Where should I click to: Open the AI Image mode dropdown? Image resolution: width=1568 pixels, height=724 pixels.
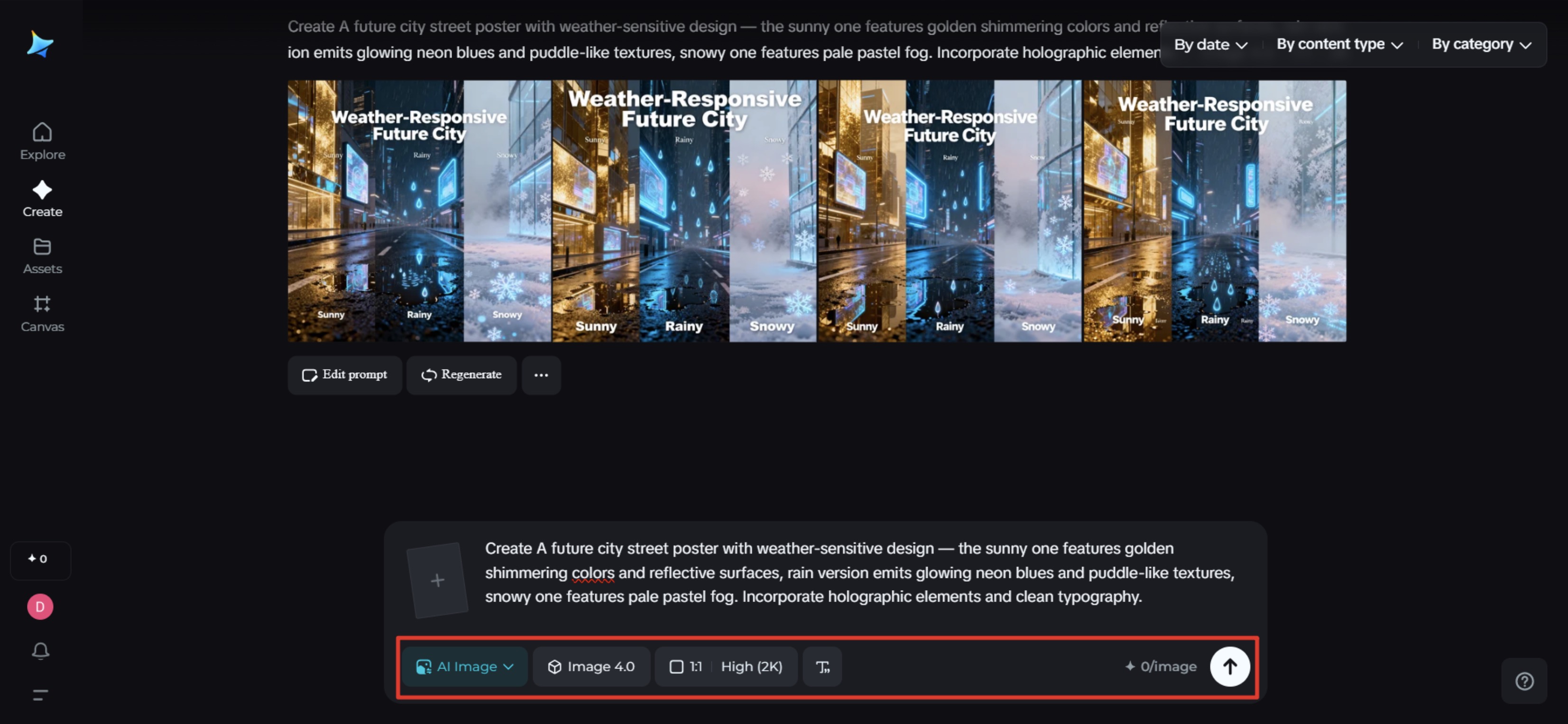(464, 667)
